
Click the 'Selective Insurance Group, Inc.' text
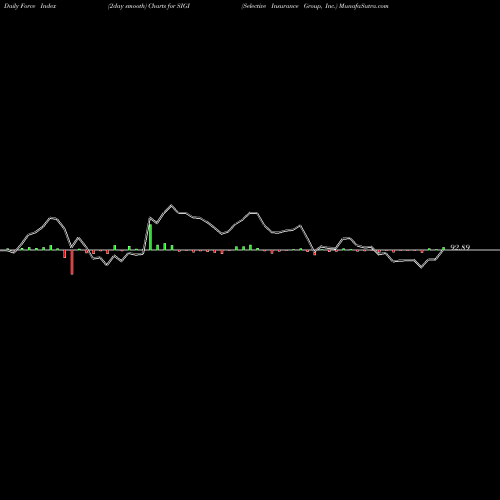tap(289, 6)
